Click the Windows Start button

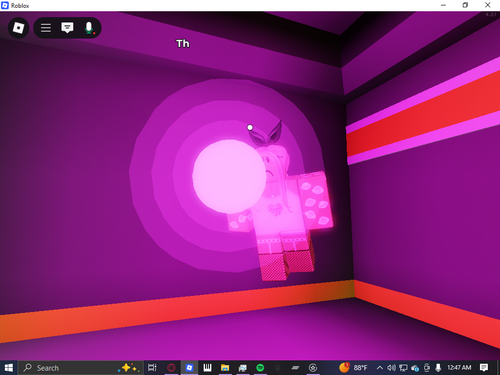9,368
